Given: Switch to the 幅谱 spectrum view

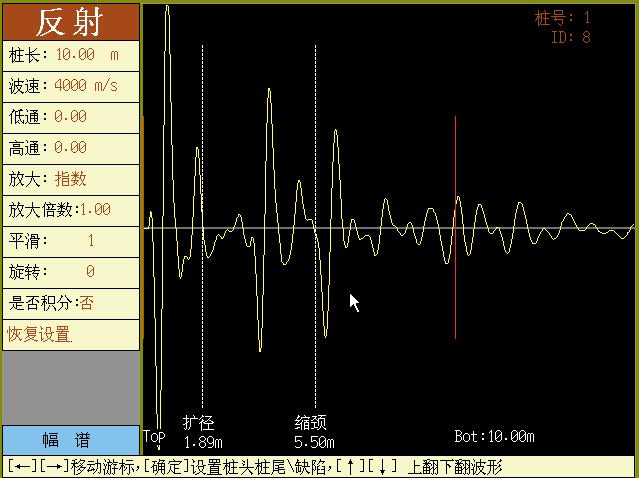Looking at the screenshot, I should [70, 440].
